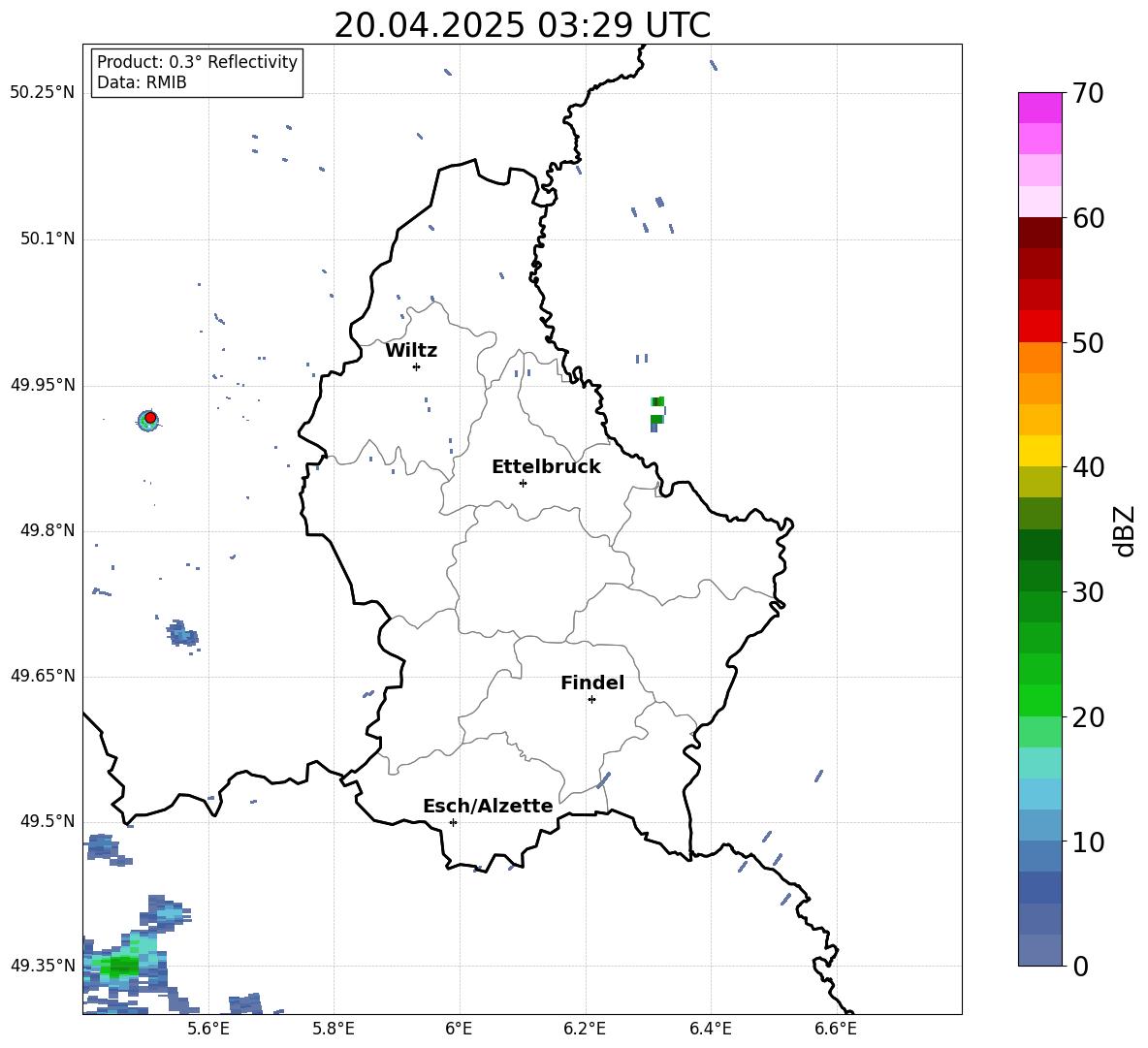Click the Esch/Alzette location cross marker

(453, 822)
